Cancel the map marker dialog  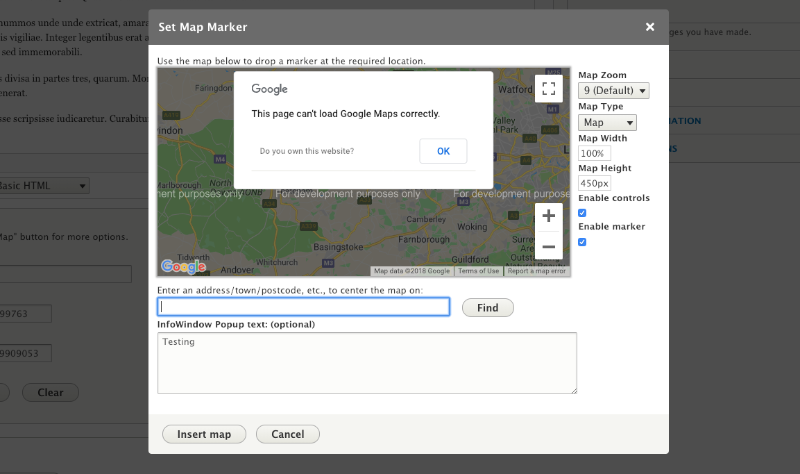point(288,434)
